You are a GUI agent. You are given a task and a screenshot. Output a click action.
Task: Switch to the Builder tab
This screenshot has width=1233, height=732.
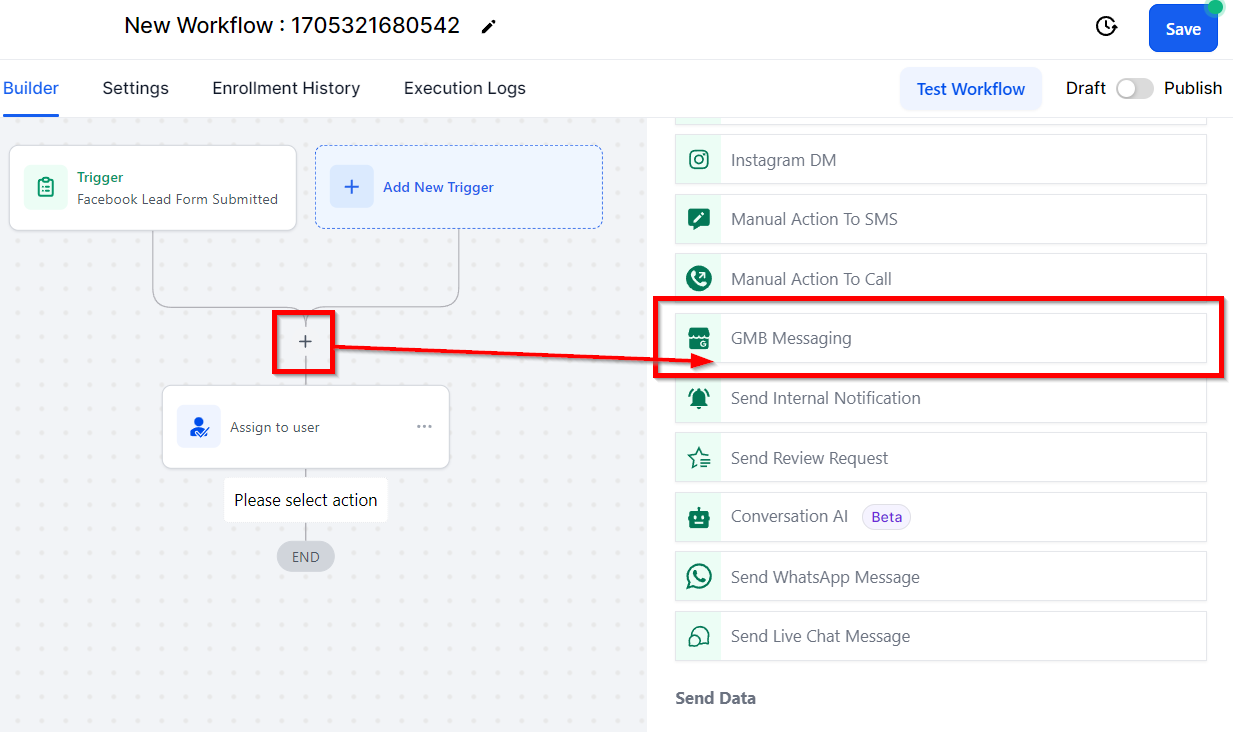30,88
